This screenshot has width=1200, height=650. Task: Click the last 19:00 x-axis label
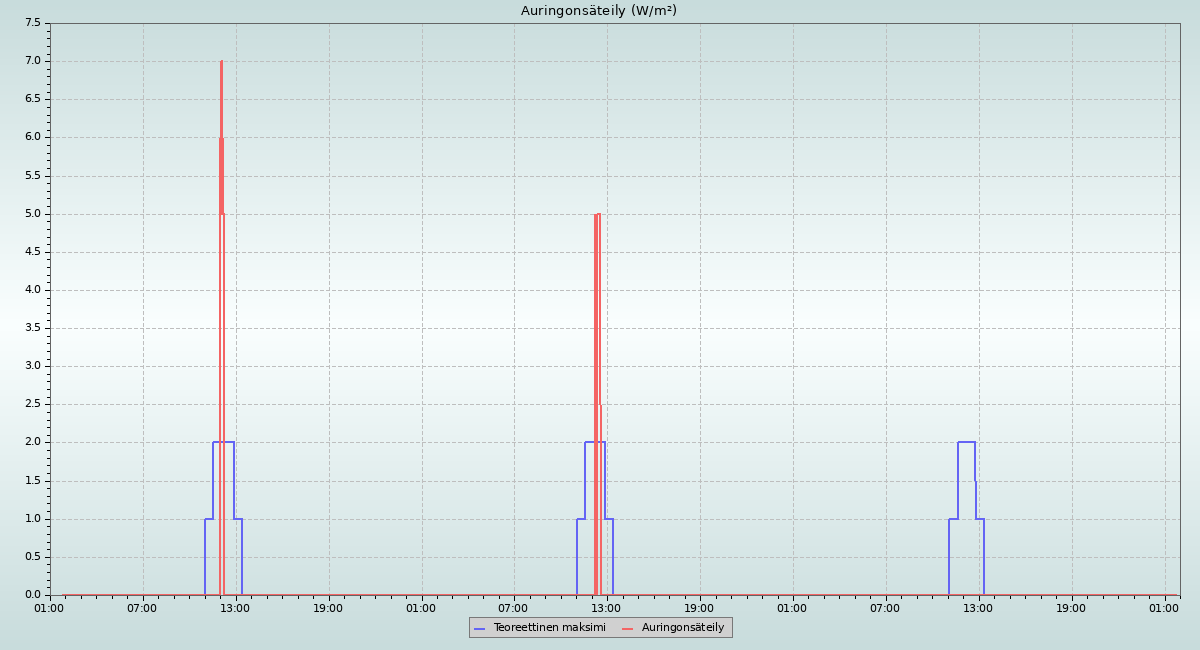pos(1071,608)
